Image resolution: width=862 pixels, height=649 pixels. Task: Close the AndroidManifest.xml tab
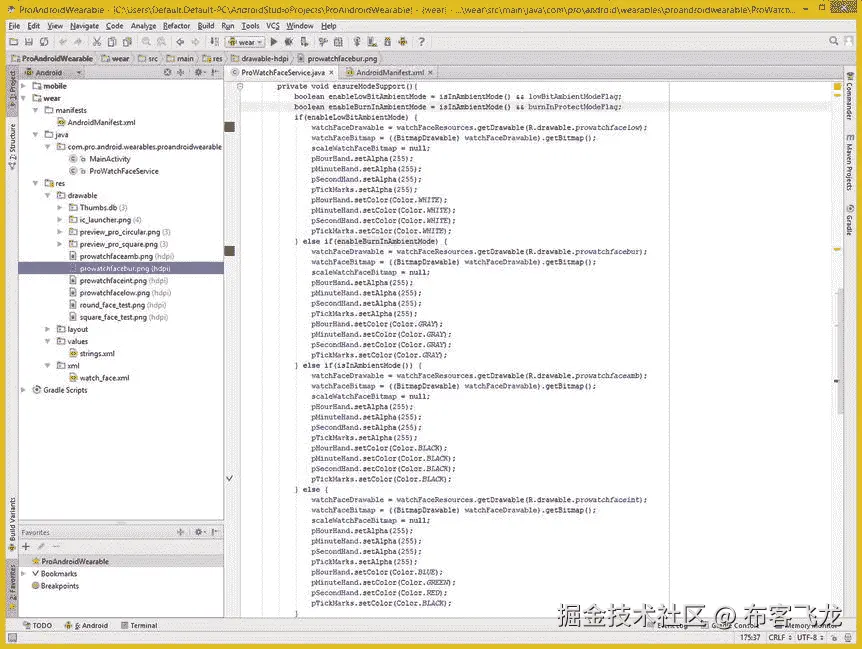(430, 73)
